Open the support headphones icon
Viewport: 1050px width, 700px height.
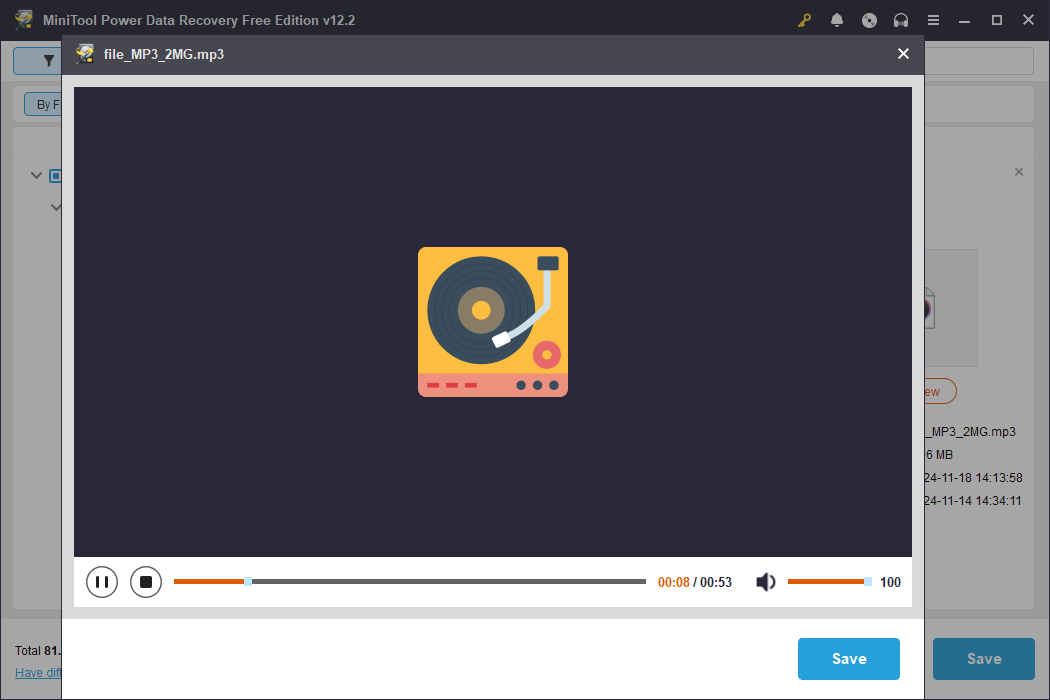[901, 20]
